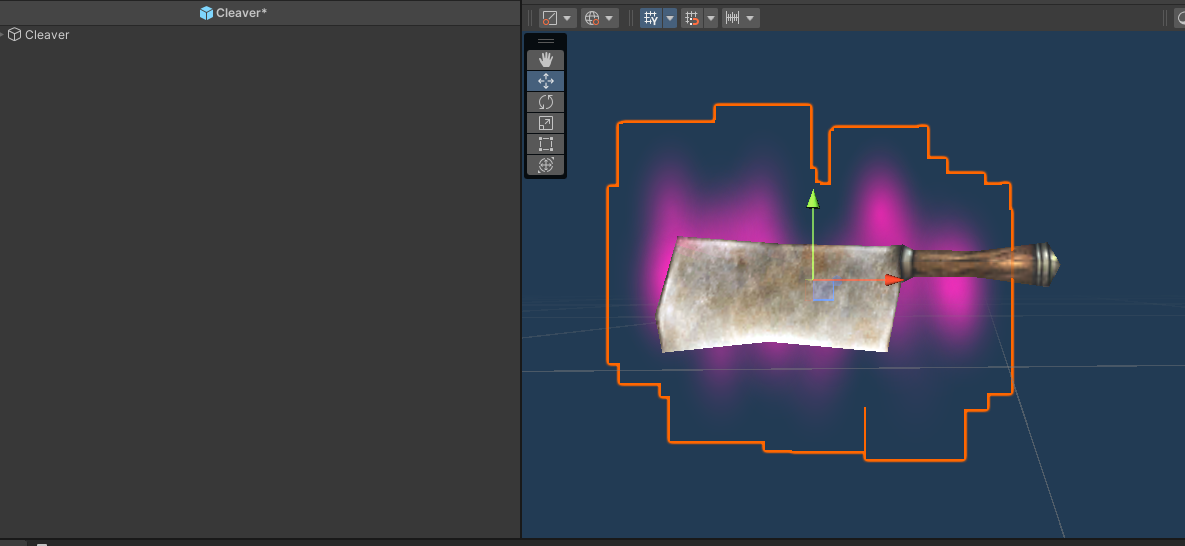Click the blue XY-plane gizmo square
This screenshot has width=1185, height=546.
[823, 290]
